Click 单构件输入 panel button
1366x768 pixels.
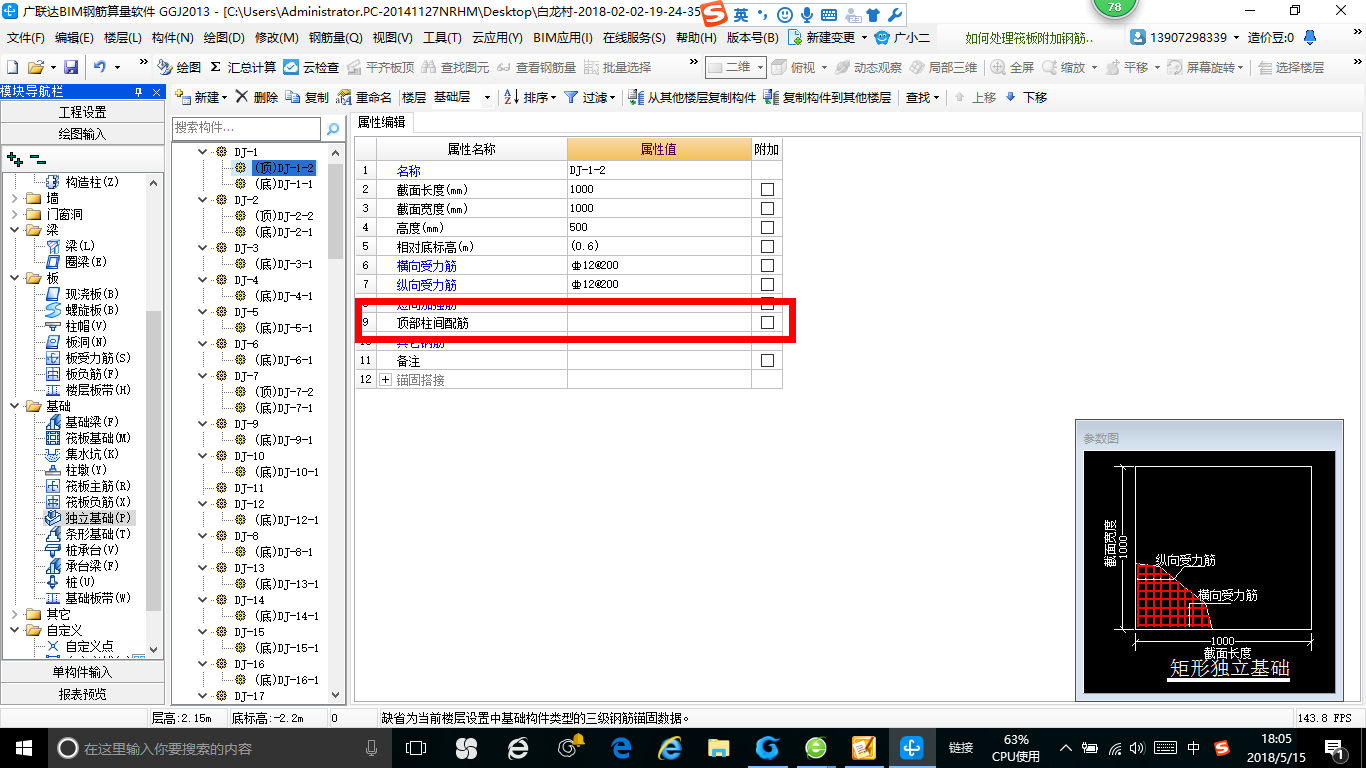82,672
